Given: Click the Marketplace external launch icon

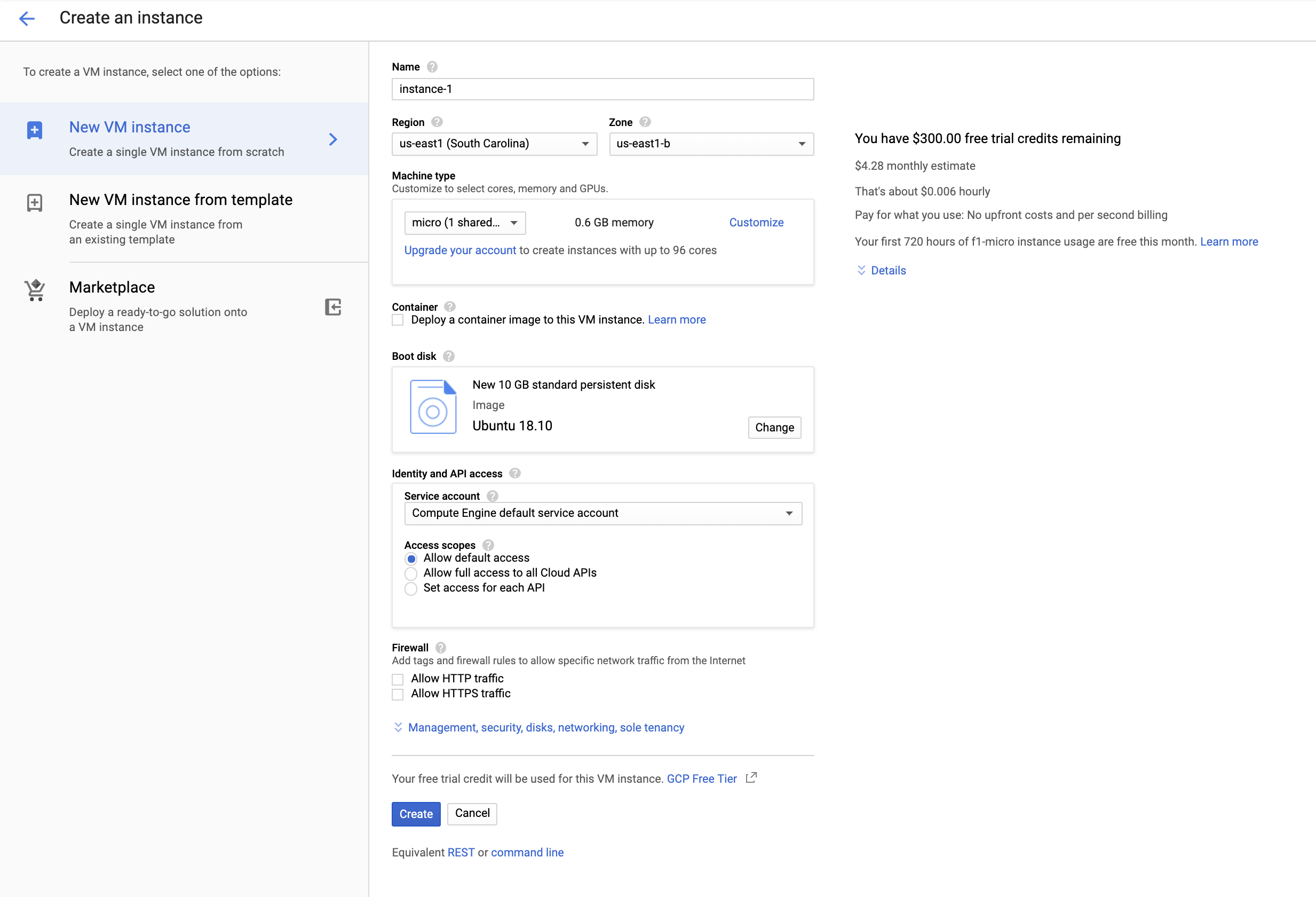Looking at the screenshot, I should 333,307.
